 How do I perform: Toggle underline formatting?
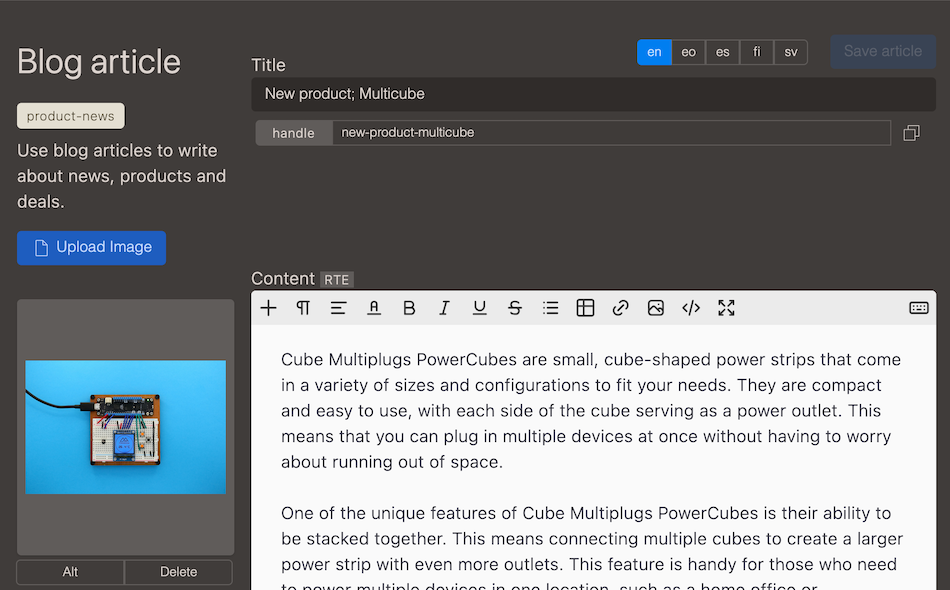click(x=480, y=308)
